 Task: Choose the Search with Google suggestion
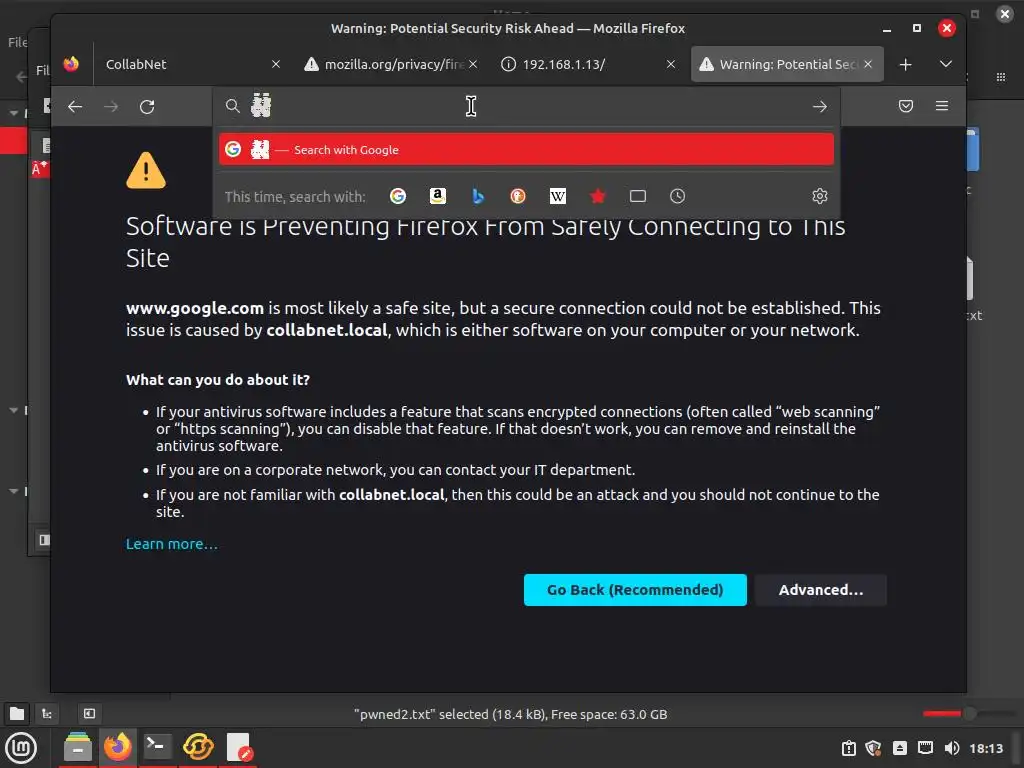[526, 150]
